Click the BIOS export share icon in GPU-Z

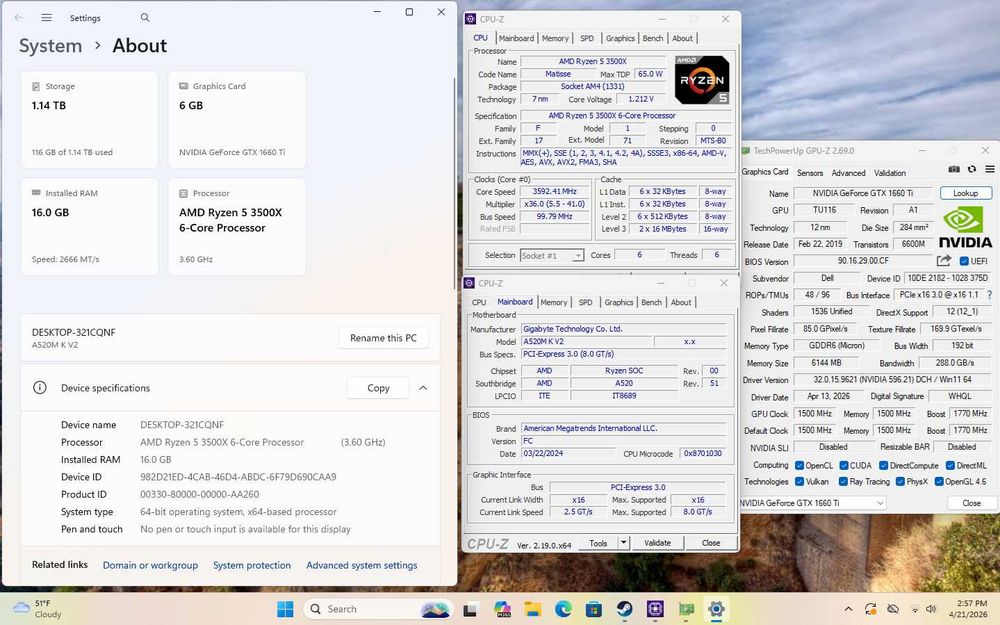(x=944, y=260)
